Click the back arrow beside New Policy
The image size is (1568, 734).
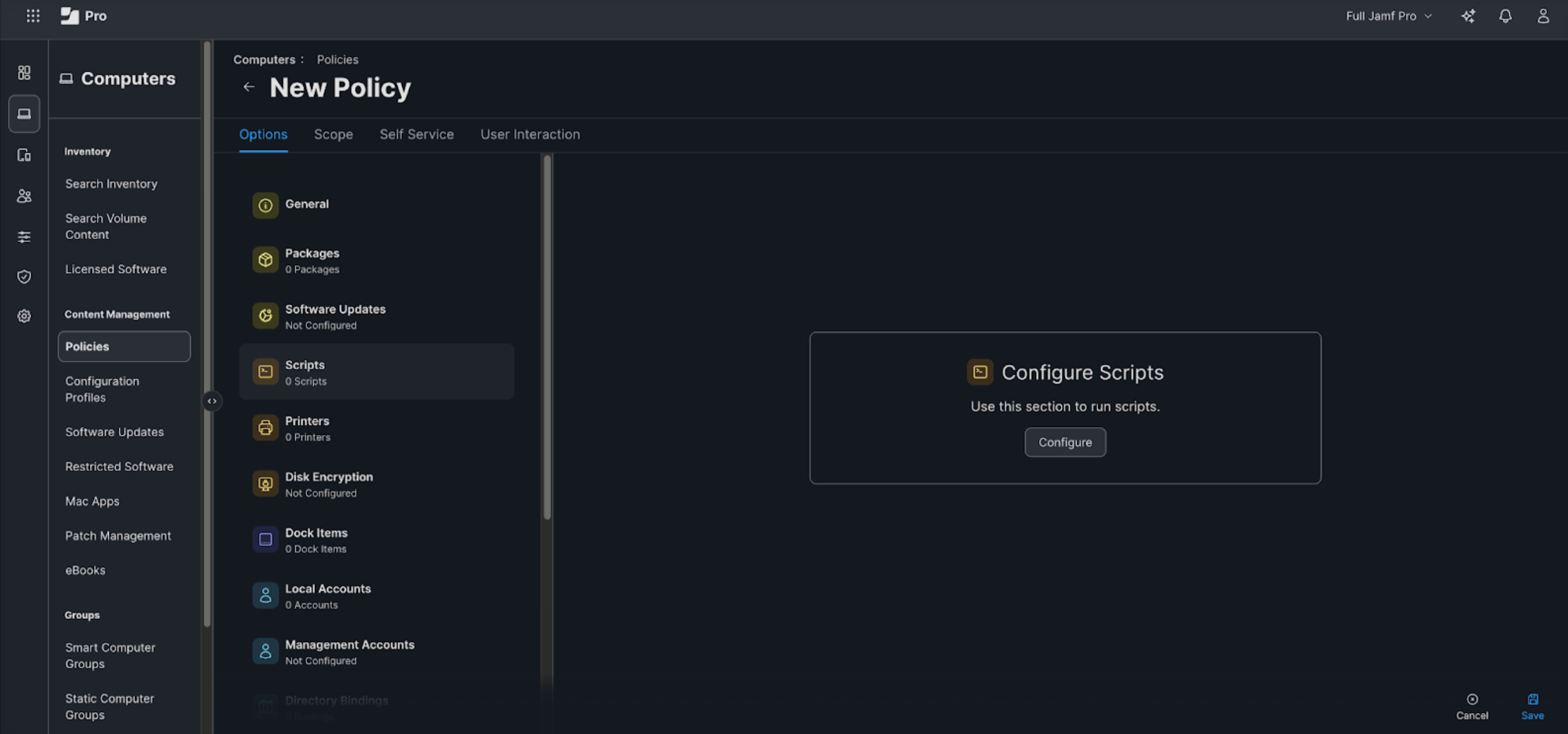coord(248,87)
